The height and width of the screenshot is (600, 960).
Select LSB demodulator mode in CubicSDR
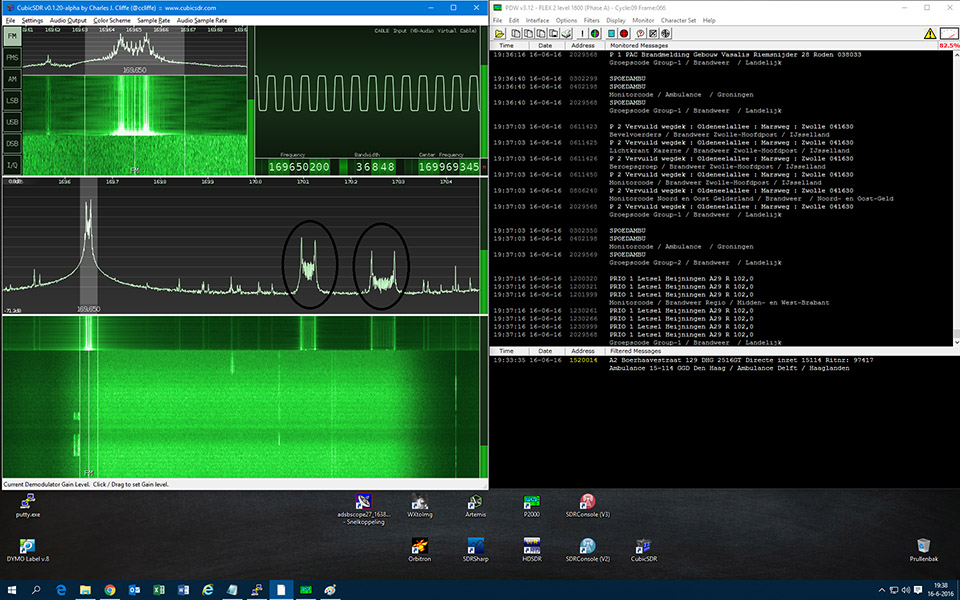12,100
